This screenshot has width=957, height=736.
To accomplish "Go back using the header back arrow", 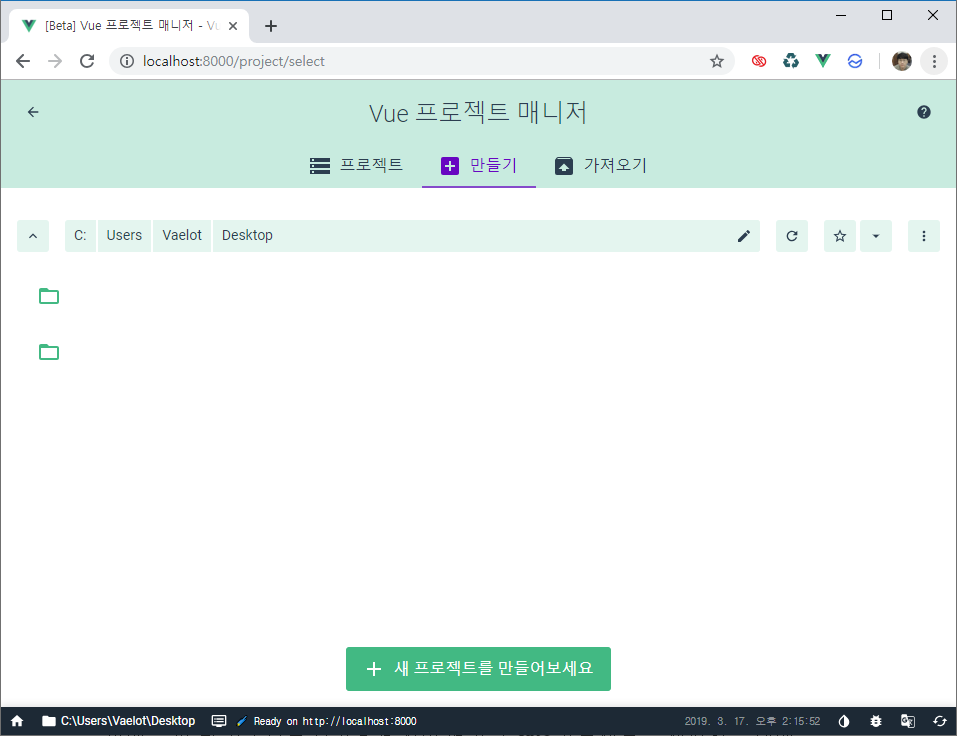I will (x=33, y=111).
